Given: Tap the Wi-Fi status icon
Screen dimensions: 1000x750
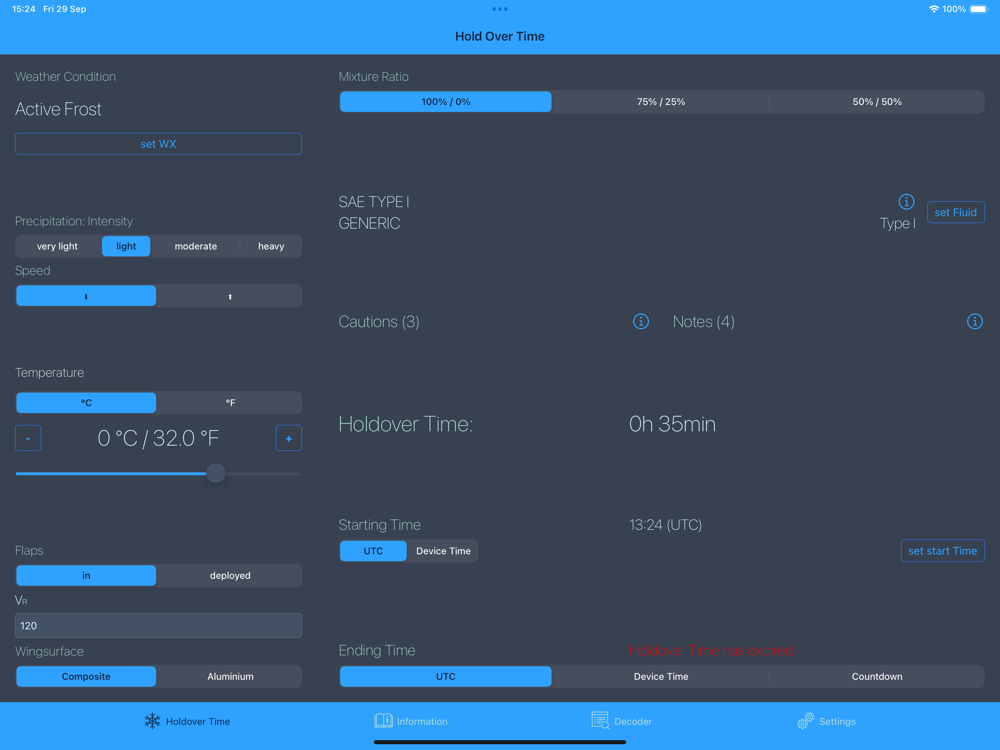Looking at the screenshot, I should point(934,9).
